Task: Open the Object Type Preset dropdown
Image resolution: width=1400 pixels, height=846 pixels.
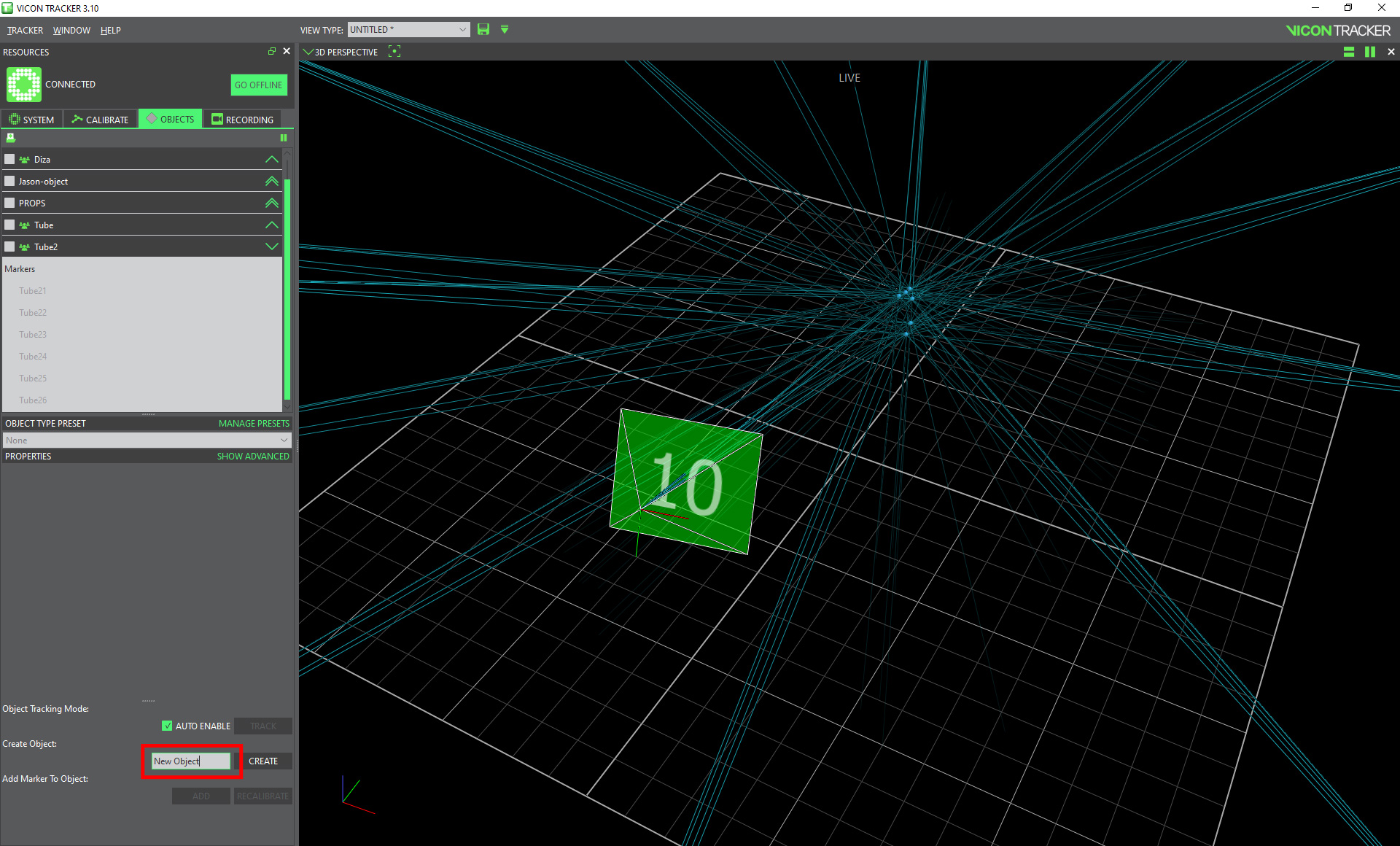Action: [x=147, y=440]
